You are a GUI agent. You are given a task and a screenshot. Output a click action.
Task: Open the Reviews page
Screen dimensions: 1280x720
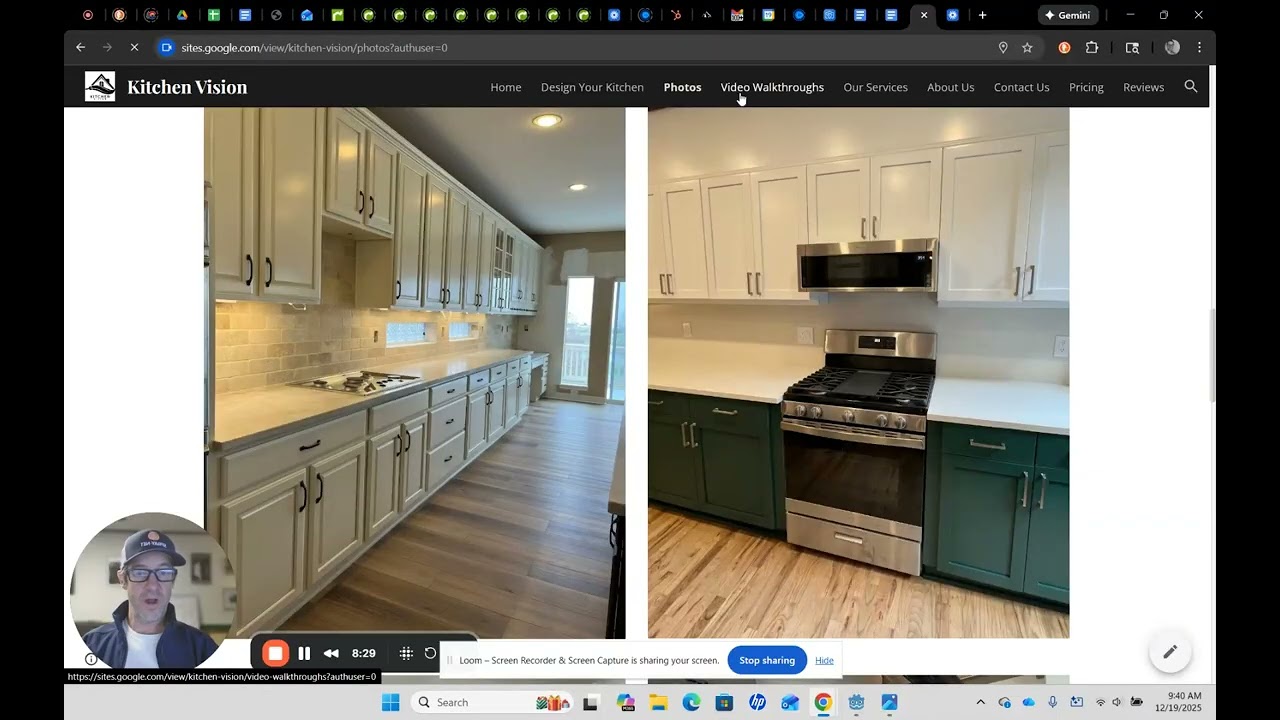tap(1143, 87)
